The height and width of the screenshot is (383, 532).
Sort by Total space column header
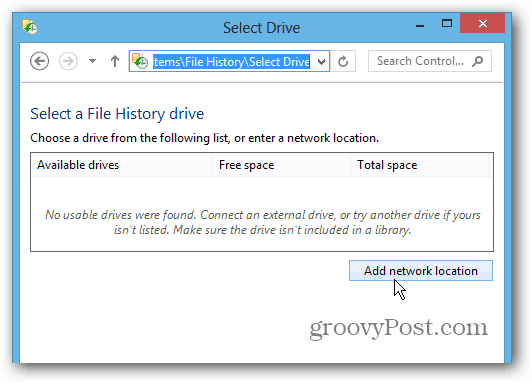[x=419, y=165]
